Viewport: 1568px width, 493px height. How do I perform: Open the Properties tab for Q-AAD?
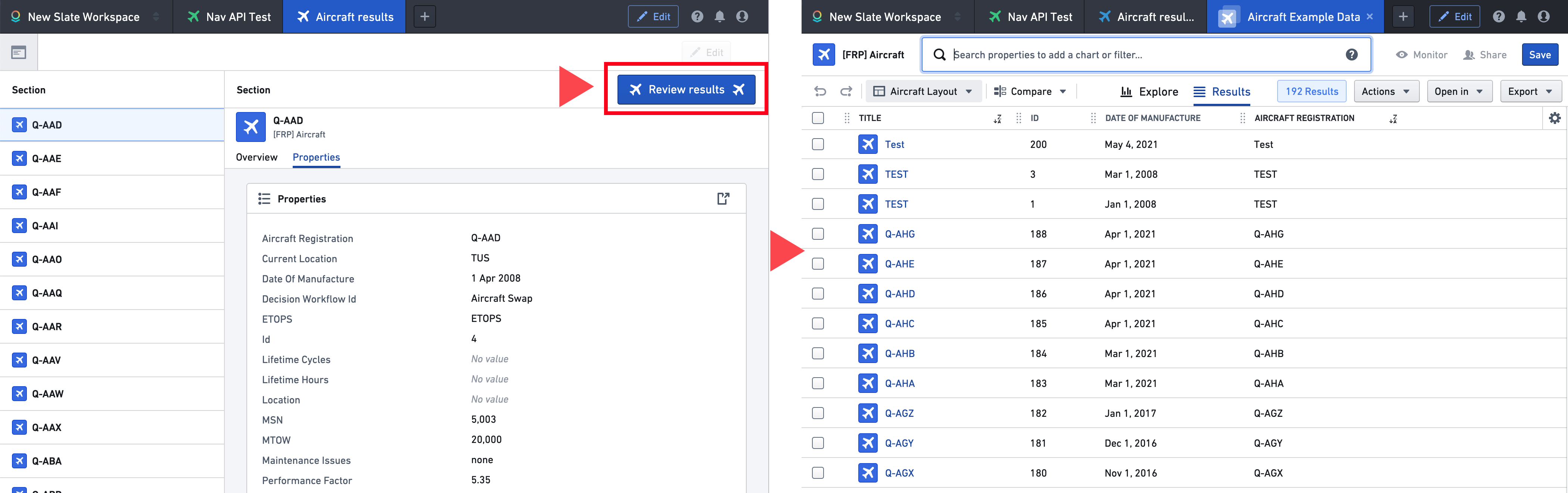tap(316, 157)
